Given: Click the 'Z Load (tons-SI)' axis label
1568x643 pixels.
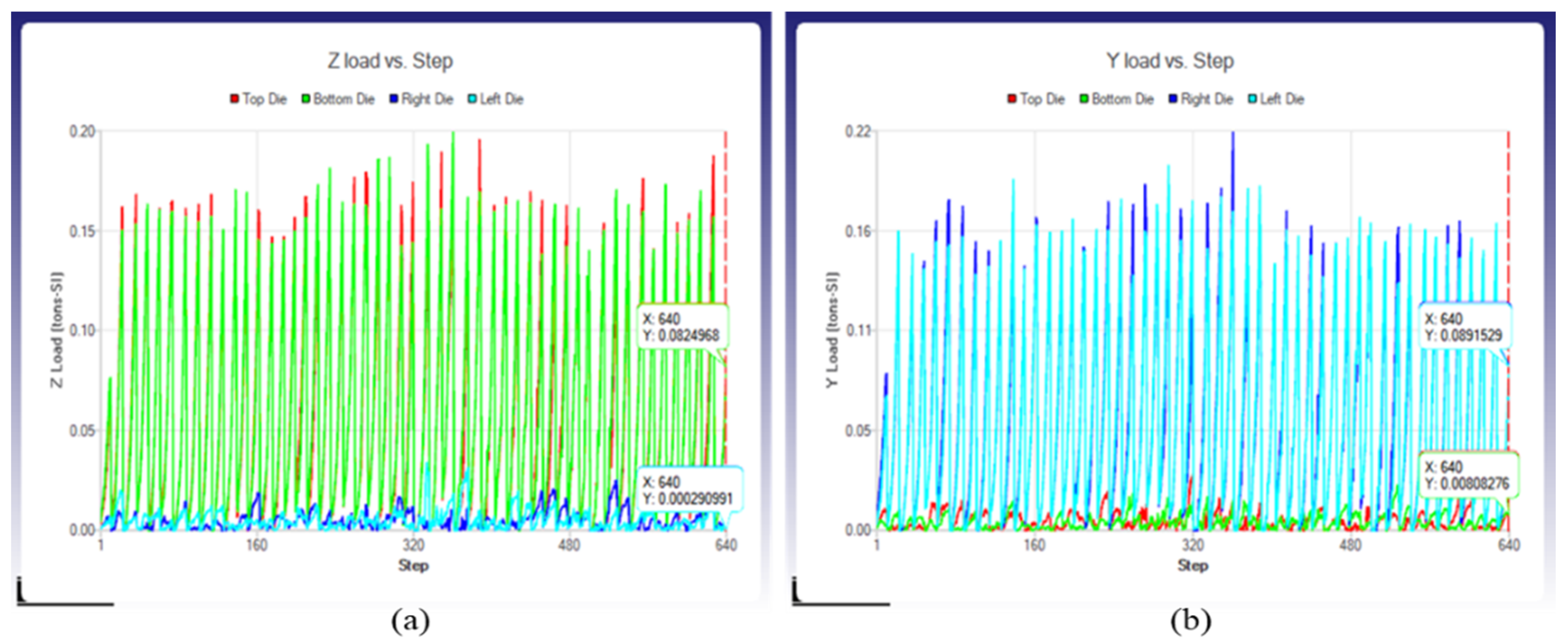Looking at the screenshot, I should 56,329.
